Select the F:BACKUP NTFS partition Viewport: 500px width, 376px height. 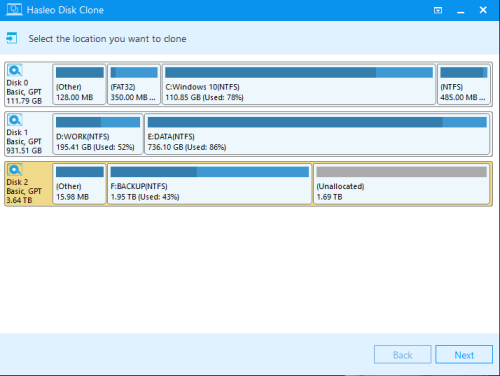pos(210,184)
